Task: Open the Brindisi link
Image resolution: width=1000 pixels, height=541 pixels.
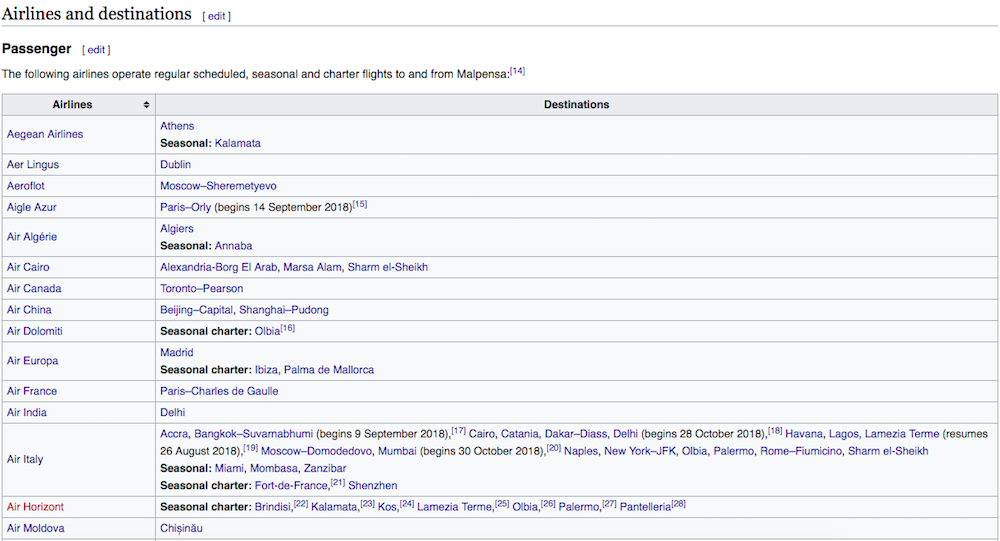Action: point(273,507)
